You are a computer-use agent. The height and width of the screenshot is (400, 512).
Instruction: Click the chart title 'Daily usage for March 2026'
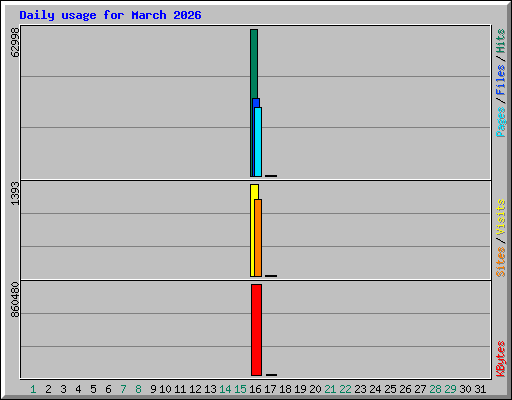tap(110, 15)
